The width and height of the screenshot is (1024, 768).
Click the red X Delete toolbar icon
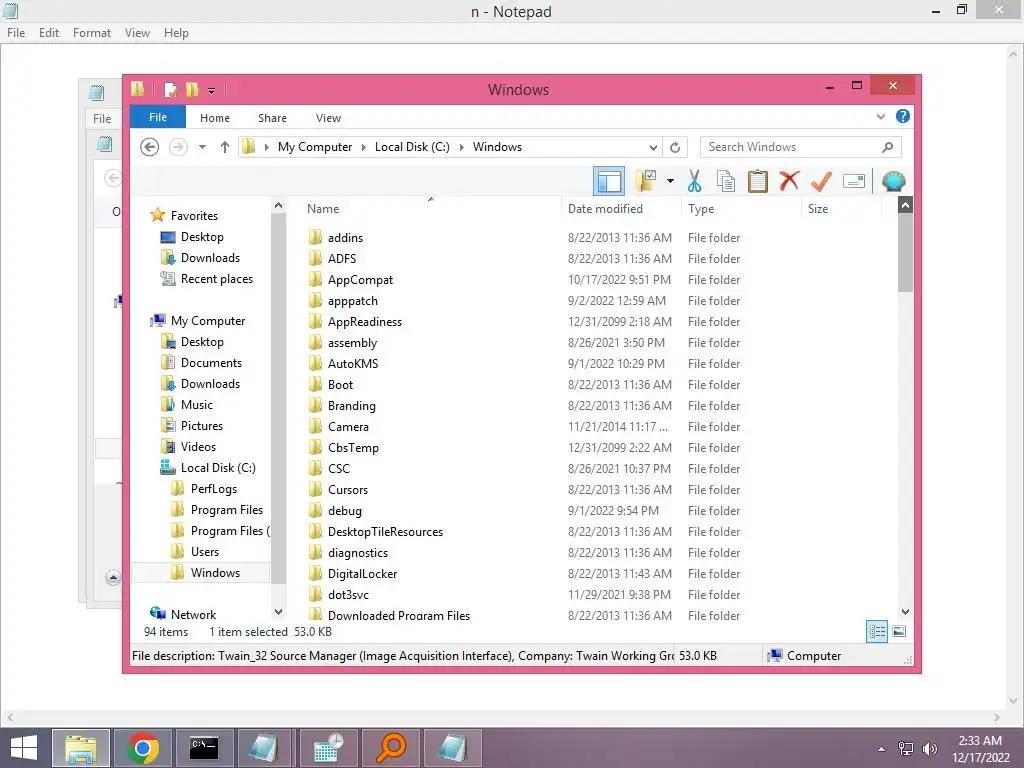point(789,181)
